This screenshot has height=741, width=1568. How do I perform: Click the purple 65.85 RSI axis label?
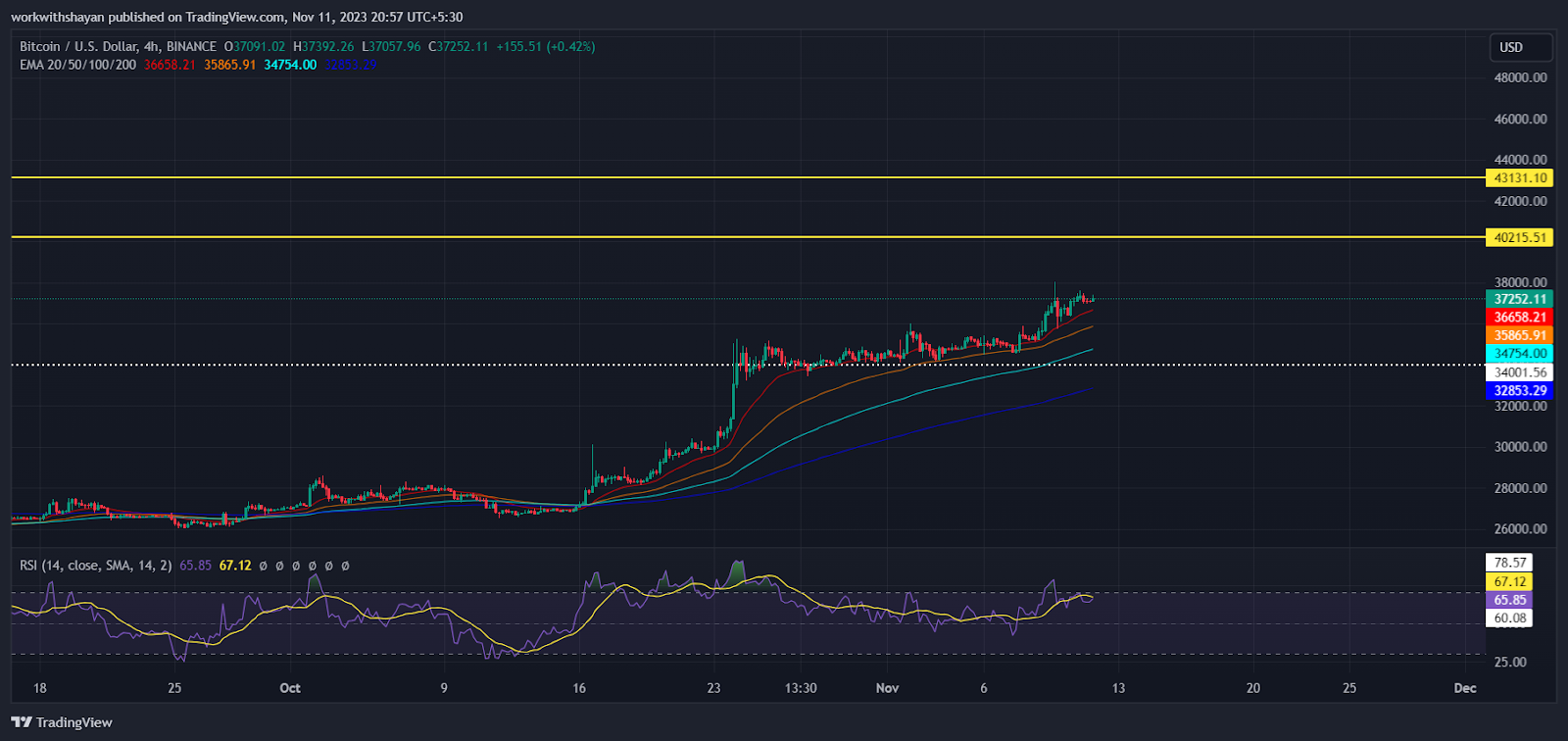pyautogui.click(x=1509, y=600)
